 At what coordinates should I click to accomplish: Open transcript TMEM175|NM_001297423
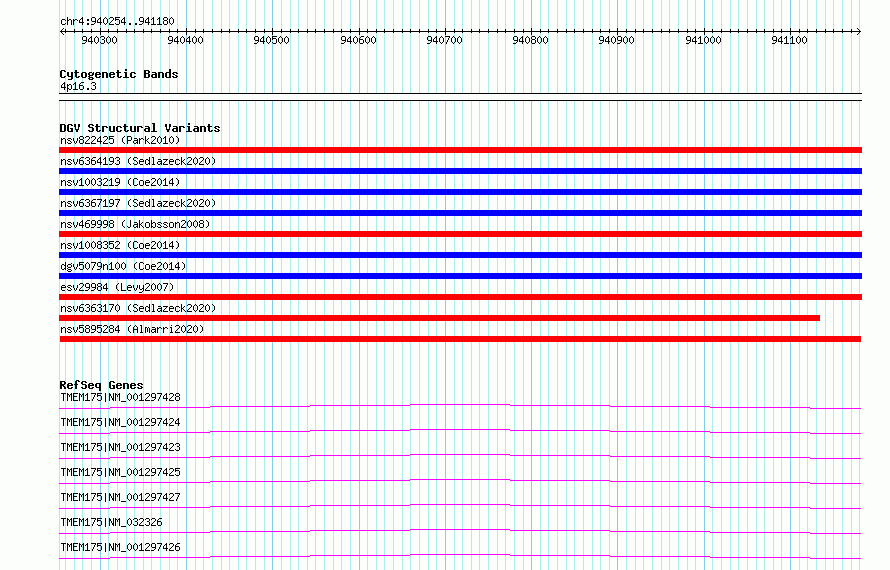point(120,447)
